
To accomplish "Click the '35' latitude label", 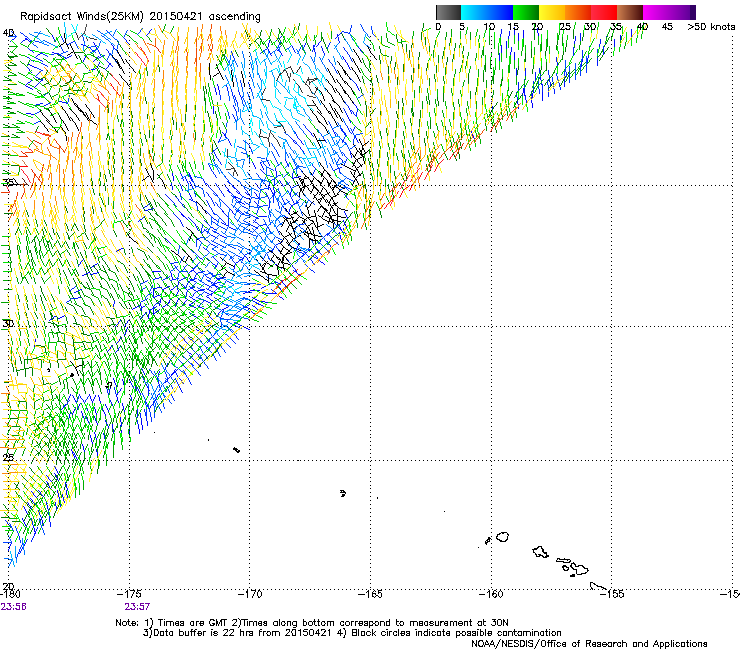I will click(x=8, y=182).
